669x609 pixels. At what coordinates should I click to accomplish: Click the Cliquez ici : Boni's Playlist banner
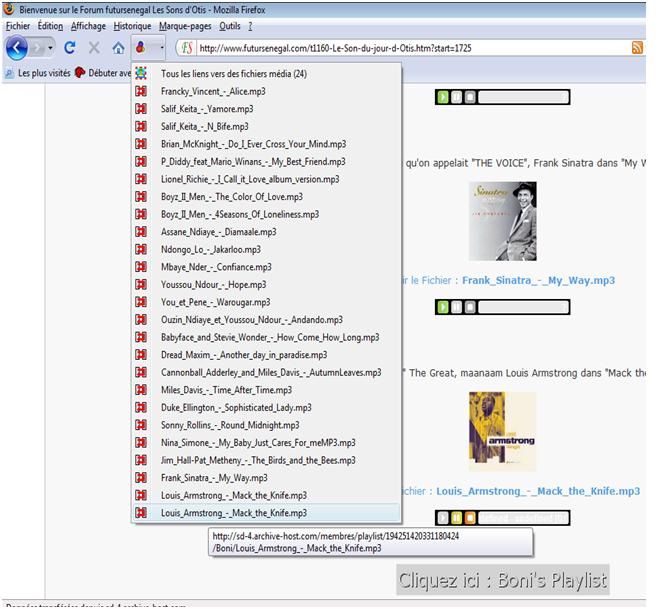(x=503, y=580)
